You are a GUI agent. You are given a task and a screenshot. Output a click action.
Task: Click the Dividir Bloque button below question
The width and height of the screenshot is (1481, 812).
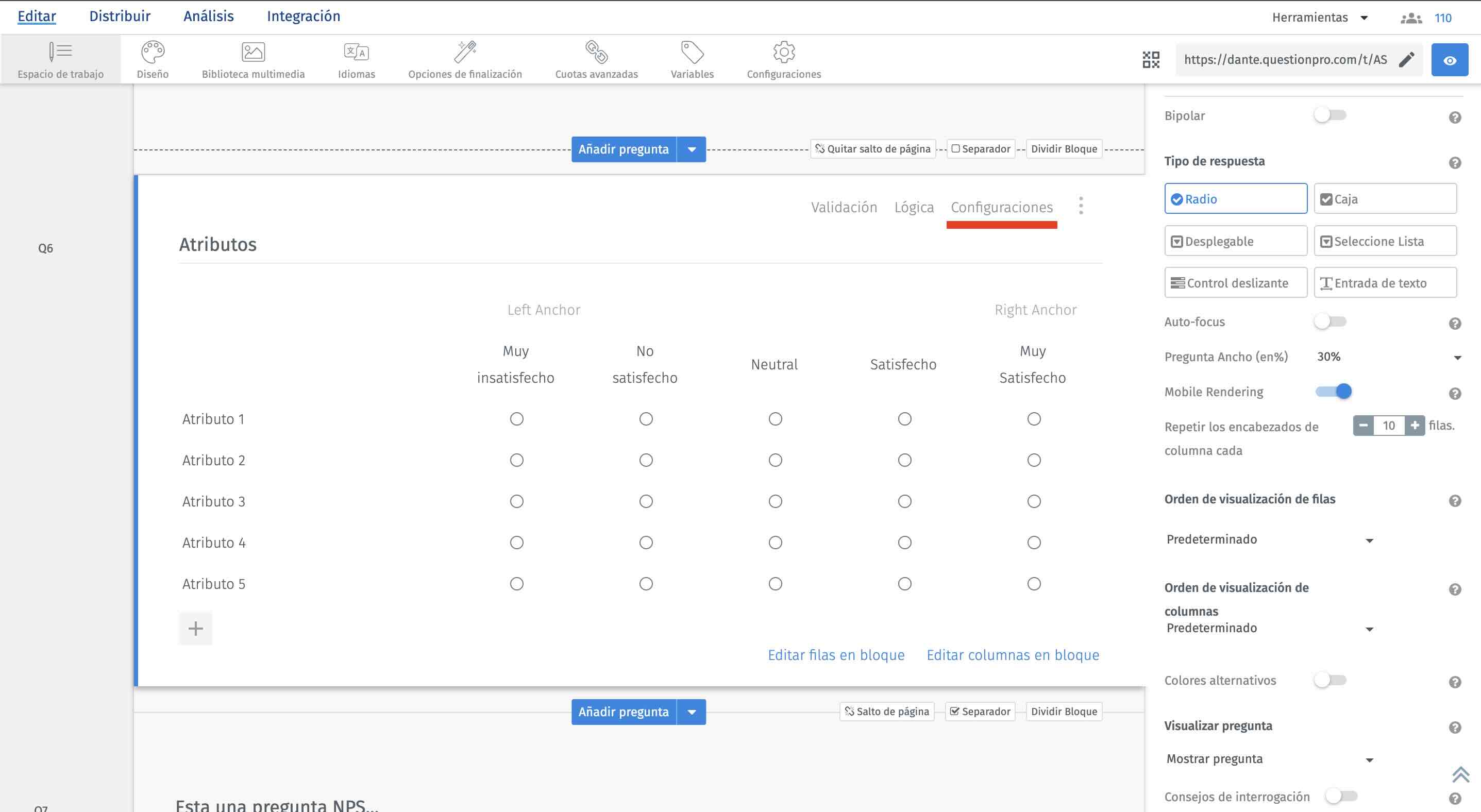tap(1064, 712)
